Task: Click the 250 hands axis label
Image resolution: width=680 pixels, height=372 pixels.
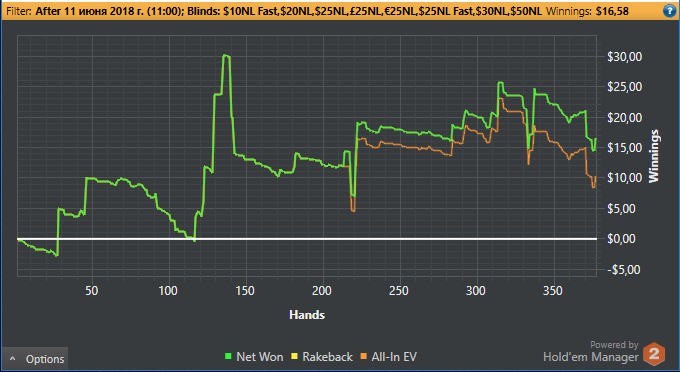Action: pos(399,291)
